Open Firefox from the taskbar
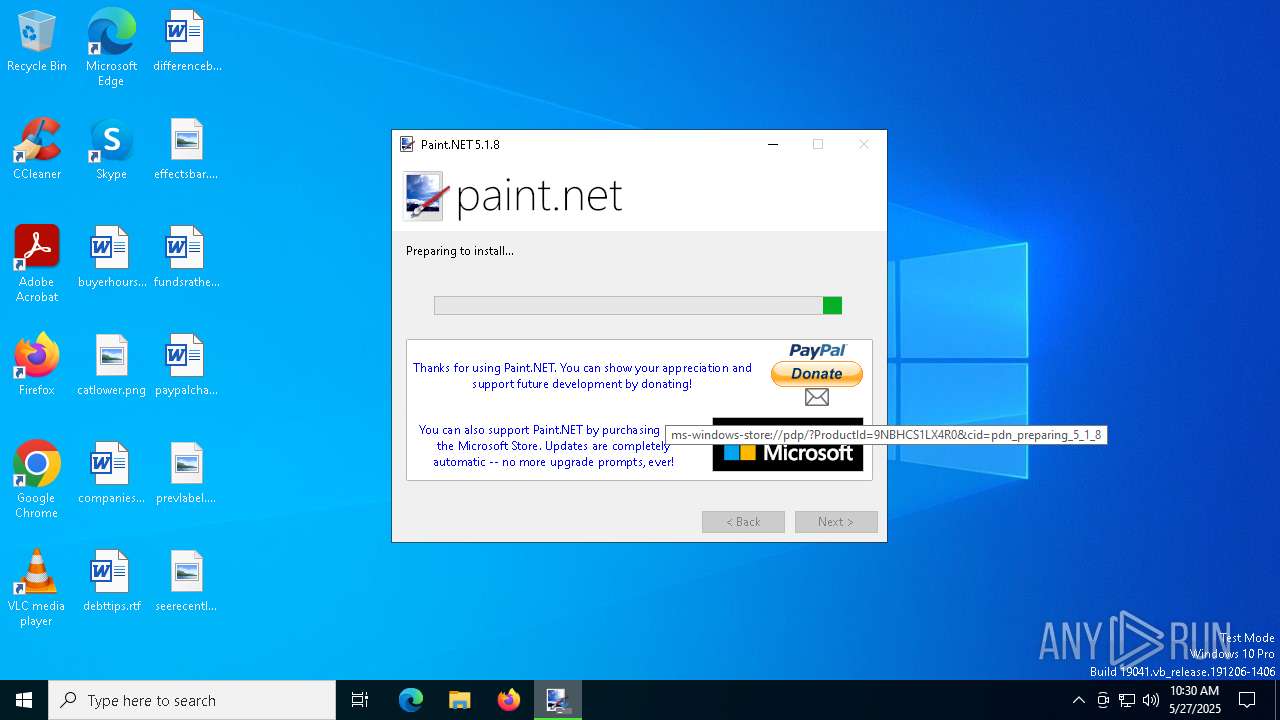Screen dimensions: 1280x720 pos(509,700)
